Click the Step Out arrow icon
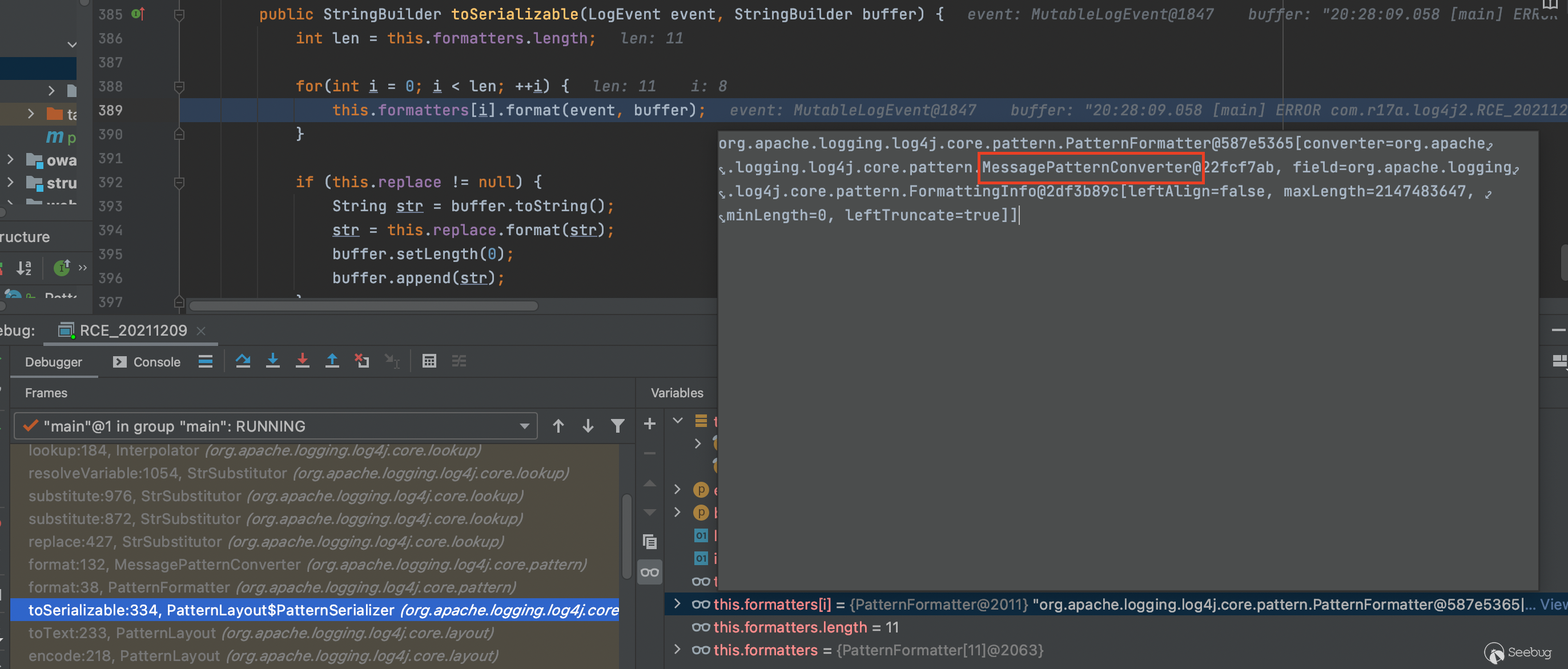Image resolution: width=1568 pixels, height=669 pixels. (332, 361)
